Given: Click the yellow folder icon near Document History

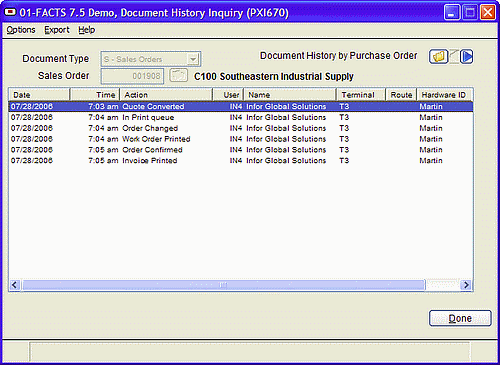Looking at the screenshot, I should (438, 56).
